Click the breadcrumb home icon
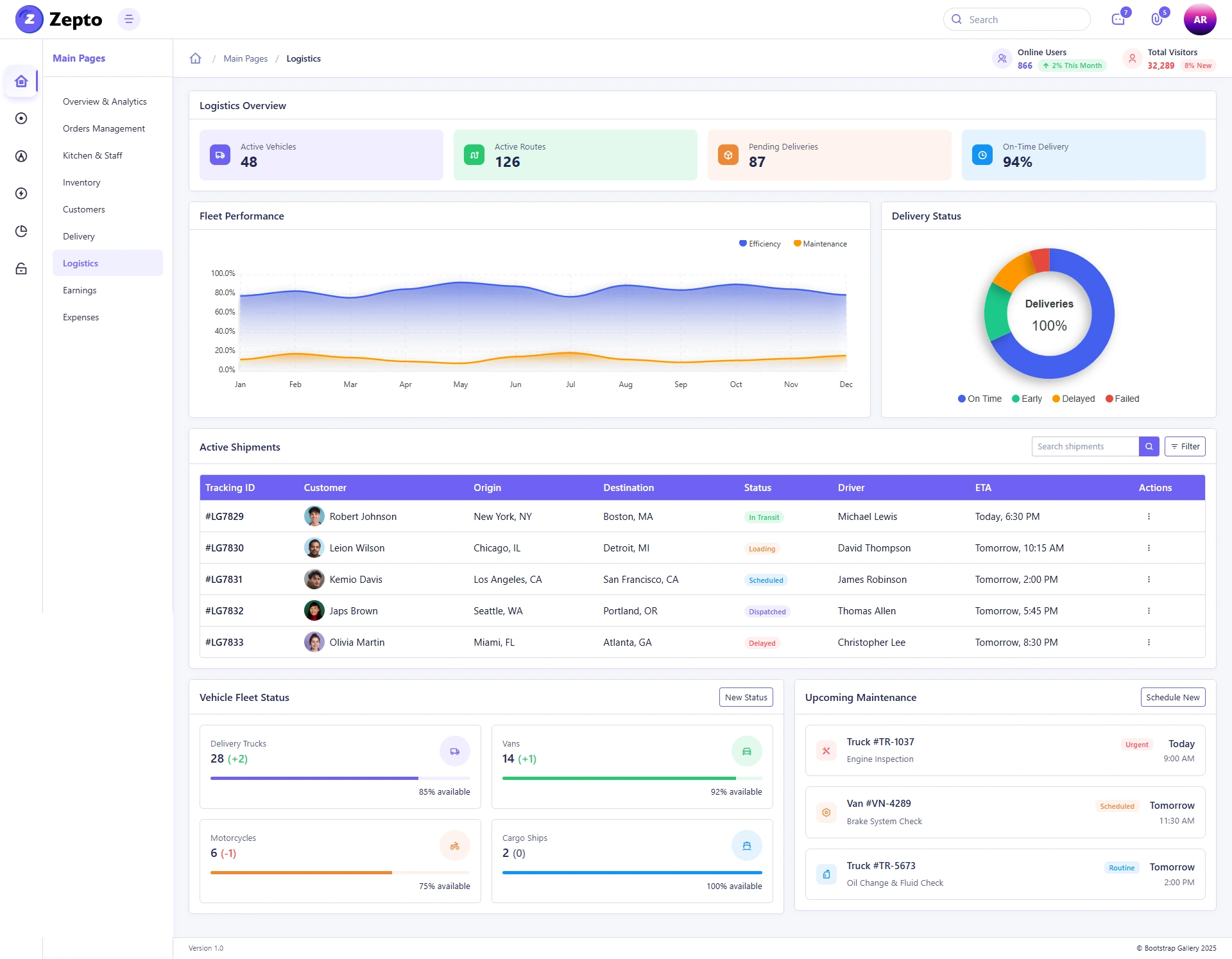The image size is (1232, 959). point(196,58)
